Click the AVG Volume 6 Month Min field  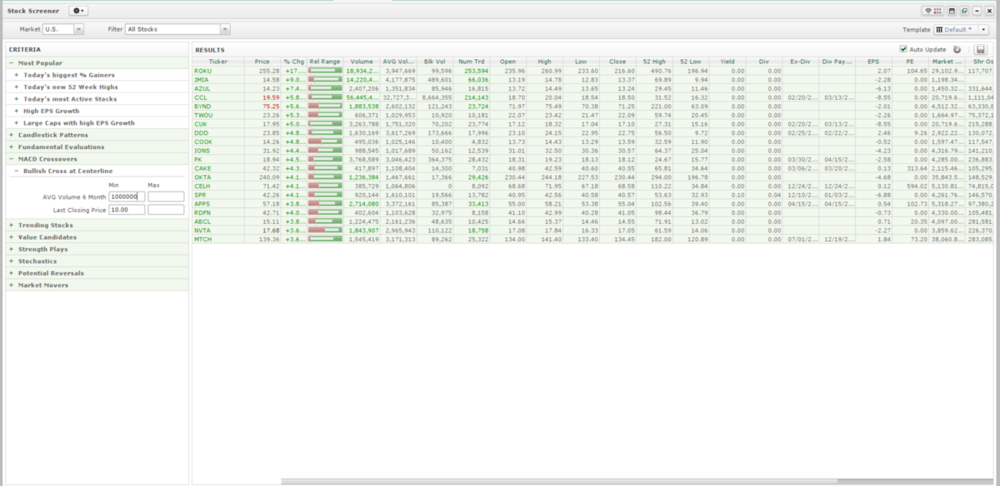[127, 197]
